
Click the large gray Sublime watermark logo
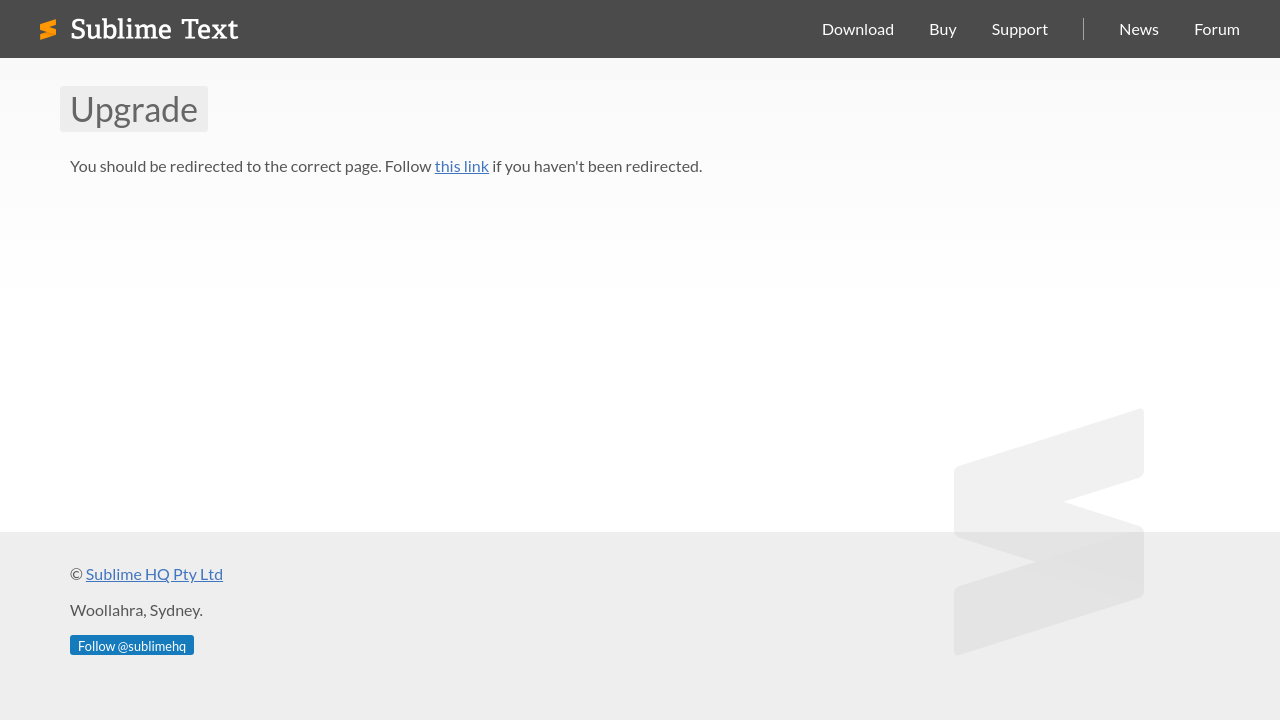[x=1048, y=531]
